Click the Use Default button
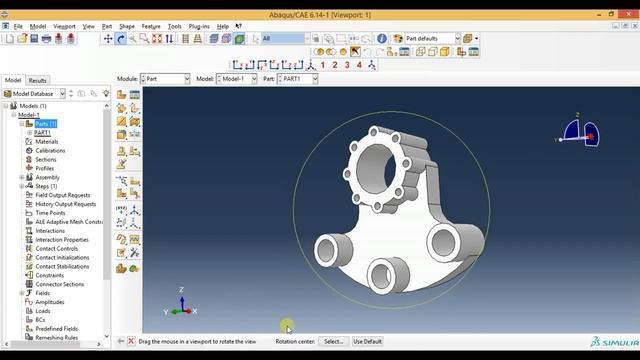The image size is (640, 360). 367,341
